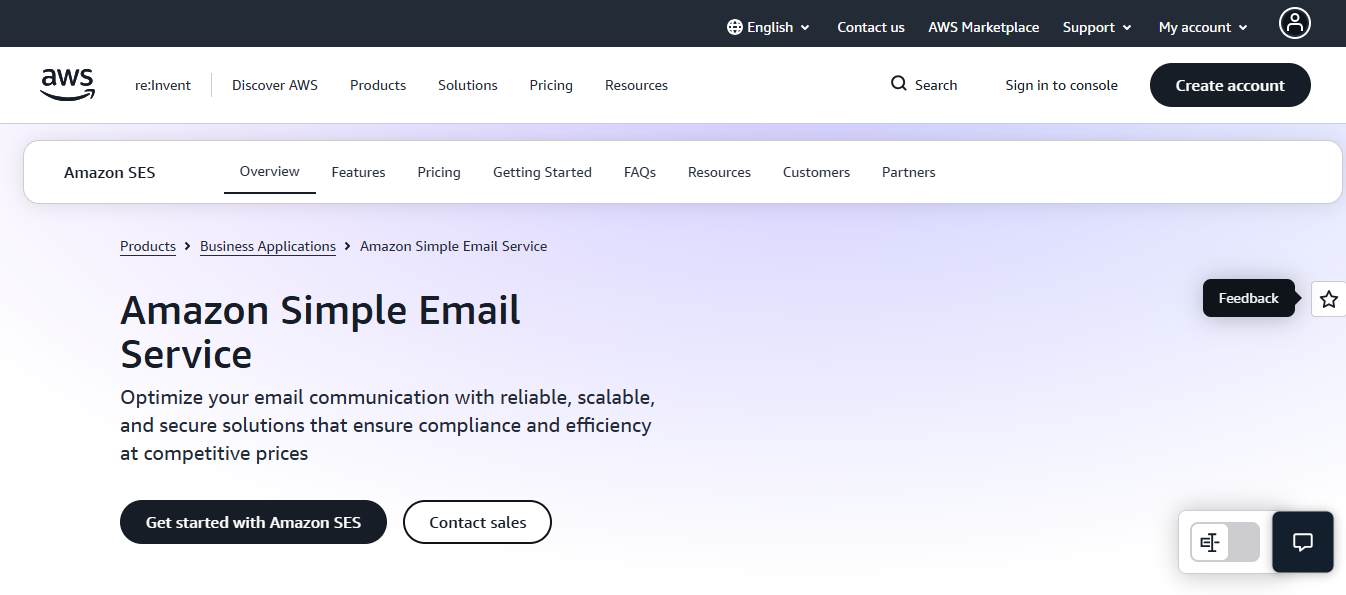Click the Amazon Simple Email Service heading
Viewport: 1346px width, 595px height.
tap(320, 332)
